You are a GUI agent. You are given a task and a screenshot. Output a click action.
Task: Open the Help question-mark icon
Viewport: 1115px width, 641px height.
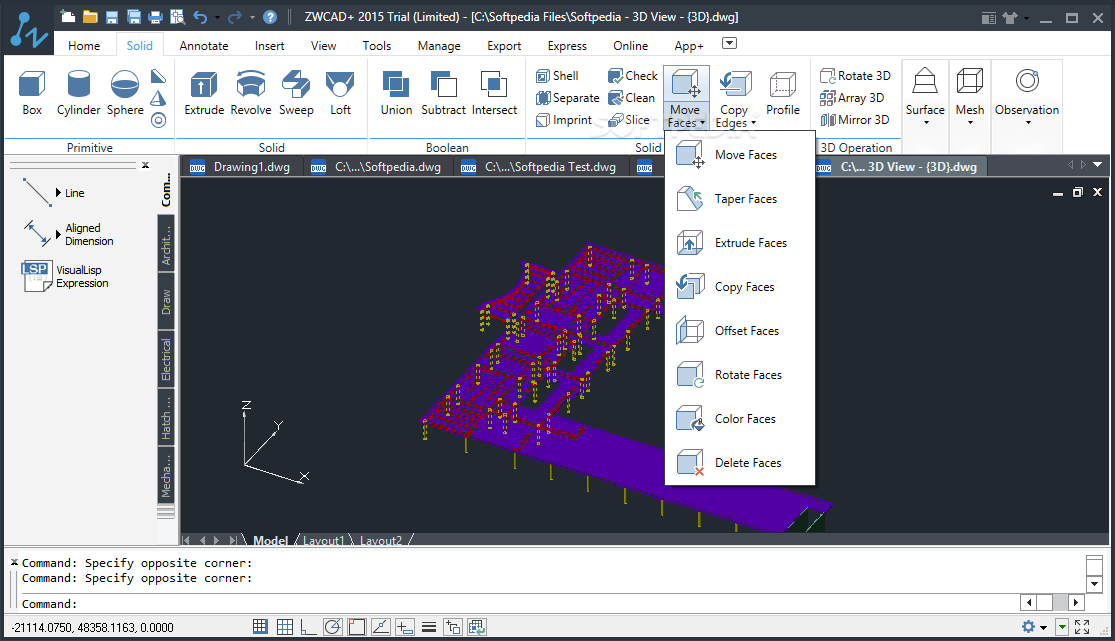[x=270, y=16]
